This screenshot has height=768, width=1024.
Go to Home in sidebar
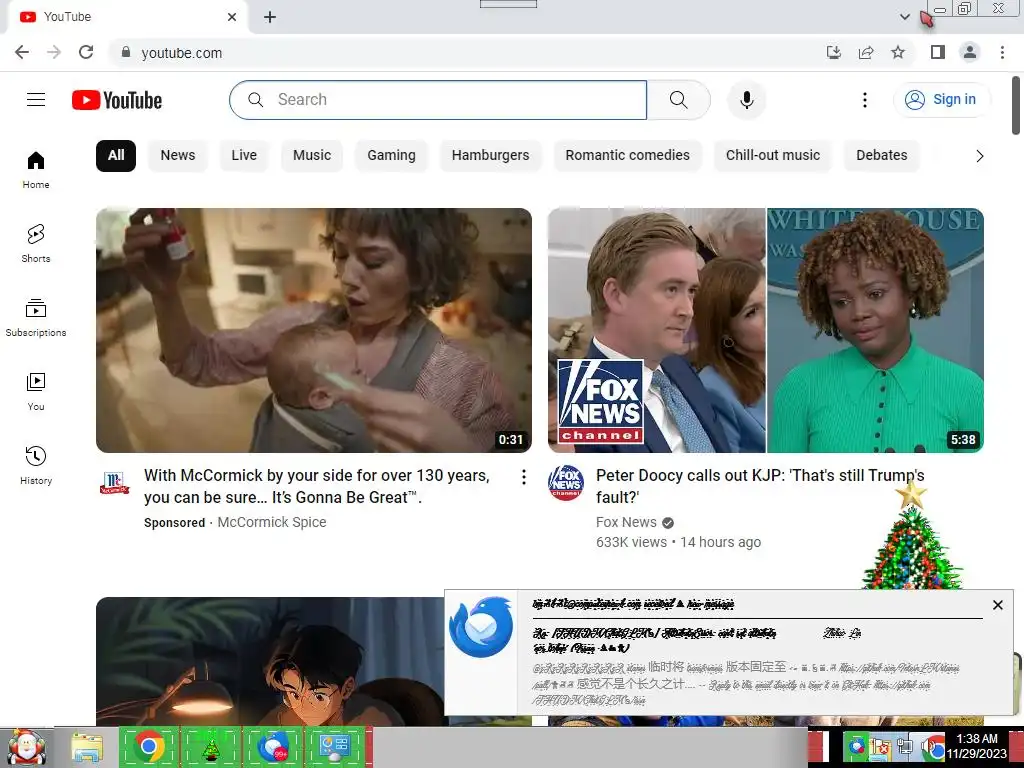click(x=36, y=170)
